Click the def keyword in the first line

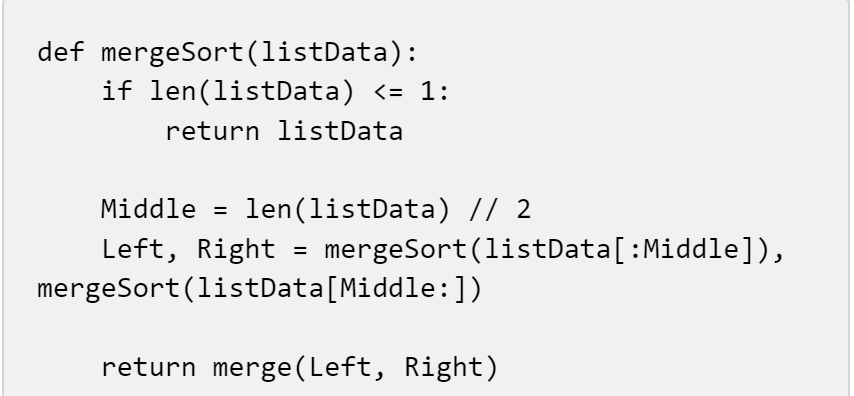click(60, 53)
